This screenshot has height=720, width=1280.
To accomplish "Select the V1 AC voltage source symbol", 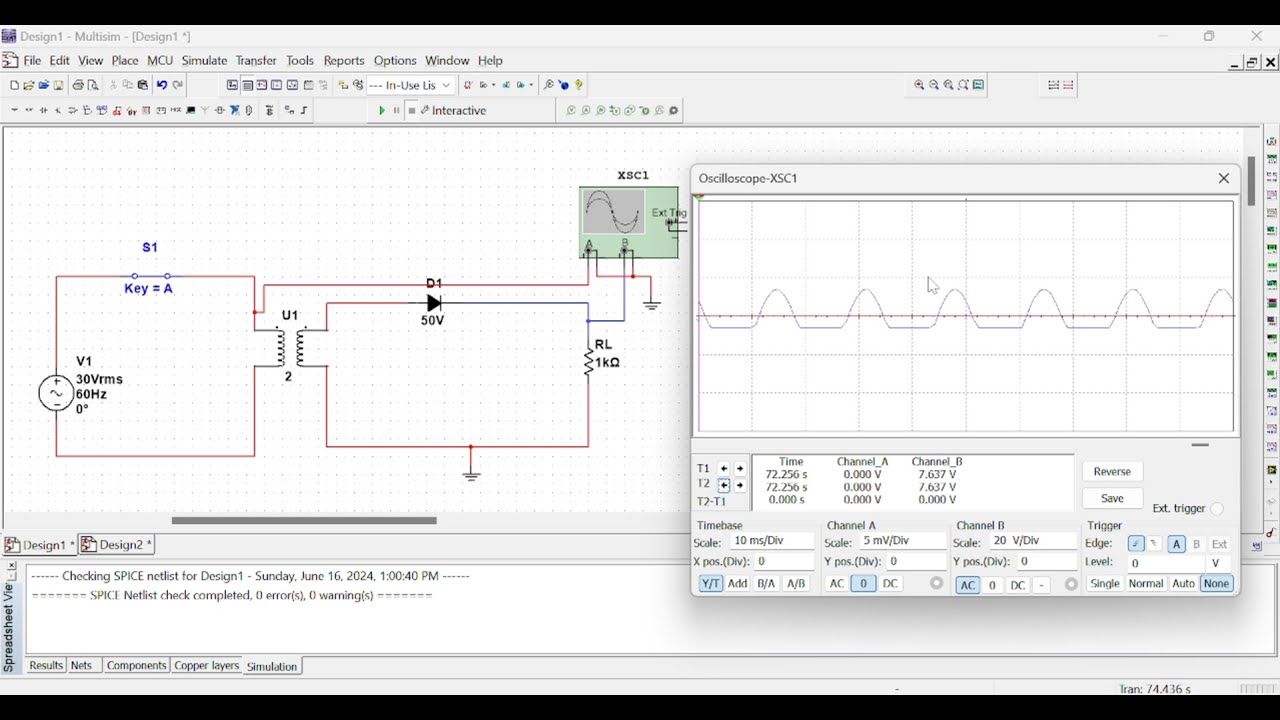I will 56,394.
